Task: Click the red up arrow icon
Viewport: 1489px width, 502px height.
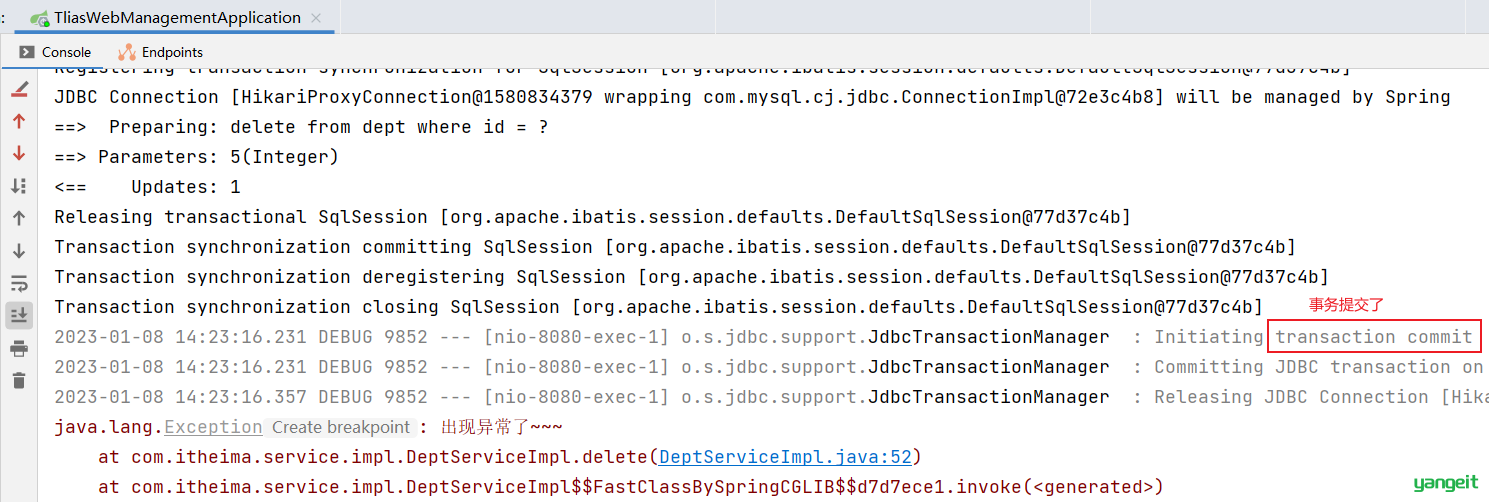Action: (x=19, y=122)
